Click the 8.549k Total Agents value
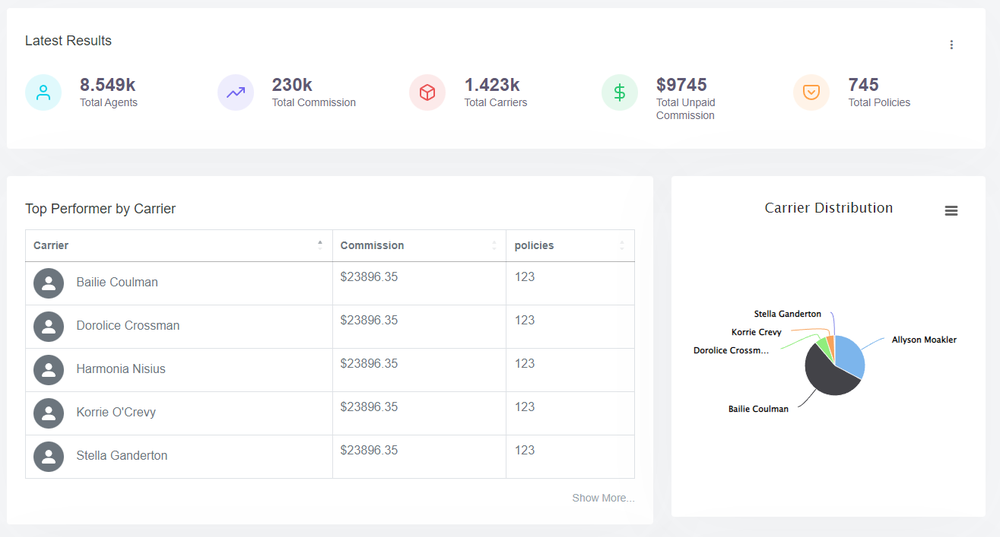Screen dimensions: 1000x537 [x=108, y=85]
